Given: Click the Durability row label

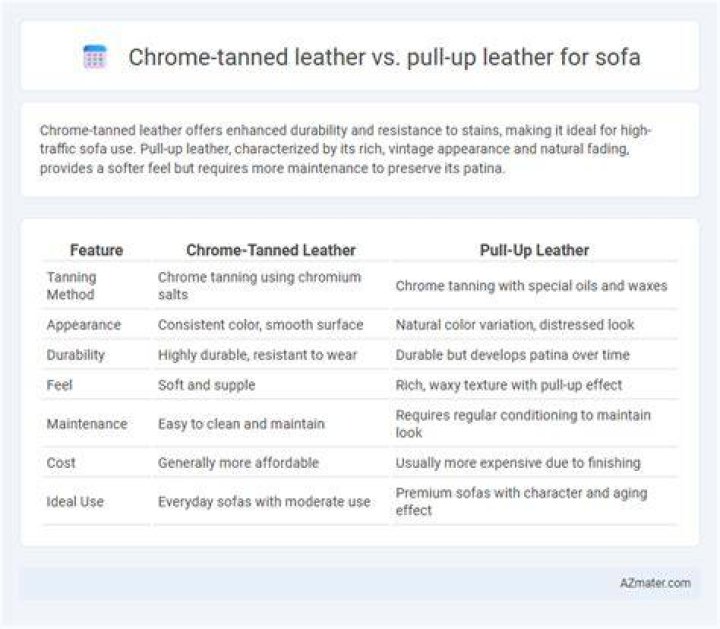Looking at the screenshot, I should click(76, 354).
